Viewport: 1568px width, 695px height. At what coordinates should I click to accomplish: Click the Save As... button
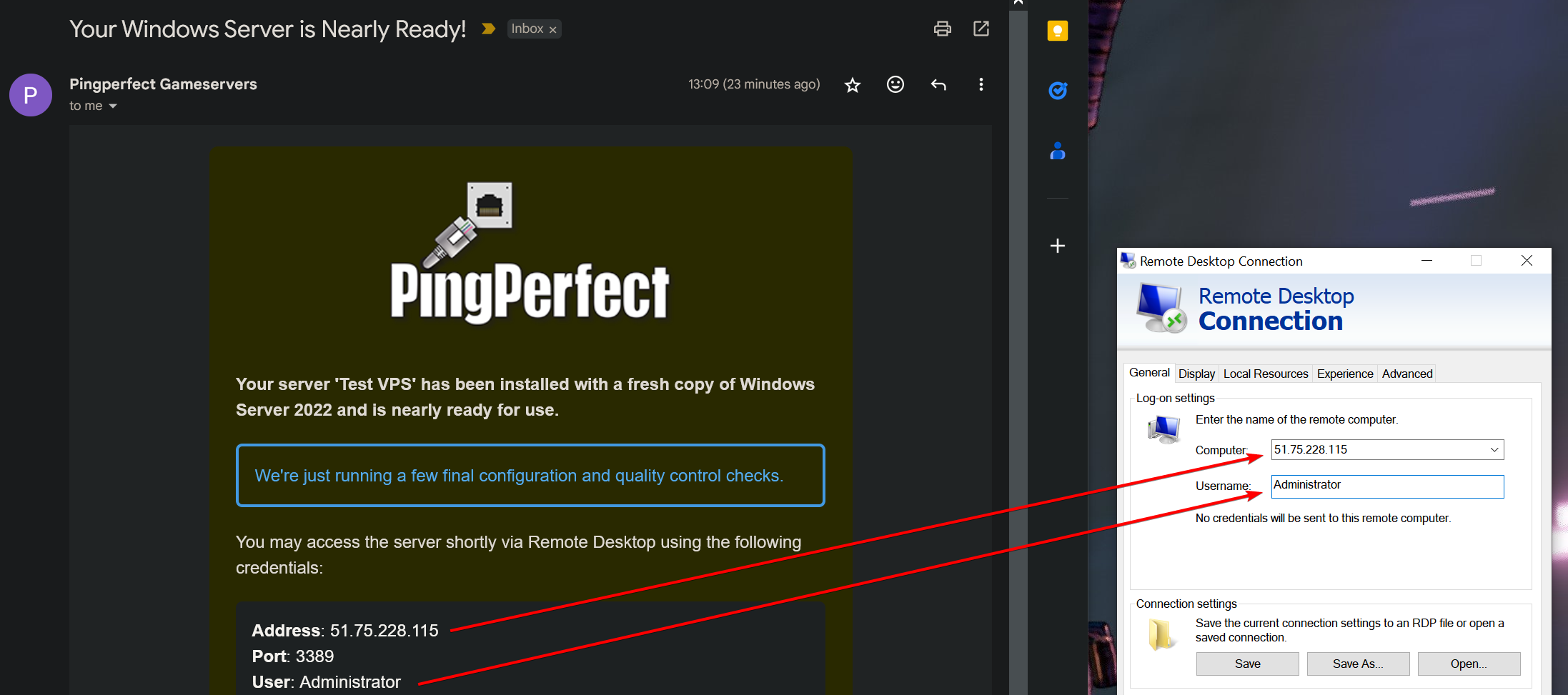click(1357, 664)
